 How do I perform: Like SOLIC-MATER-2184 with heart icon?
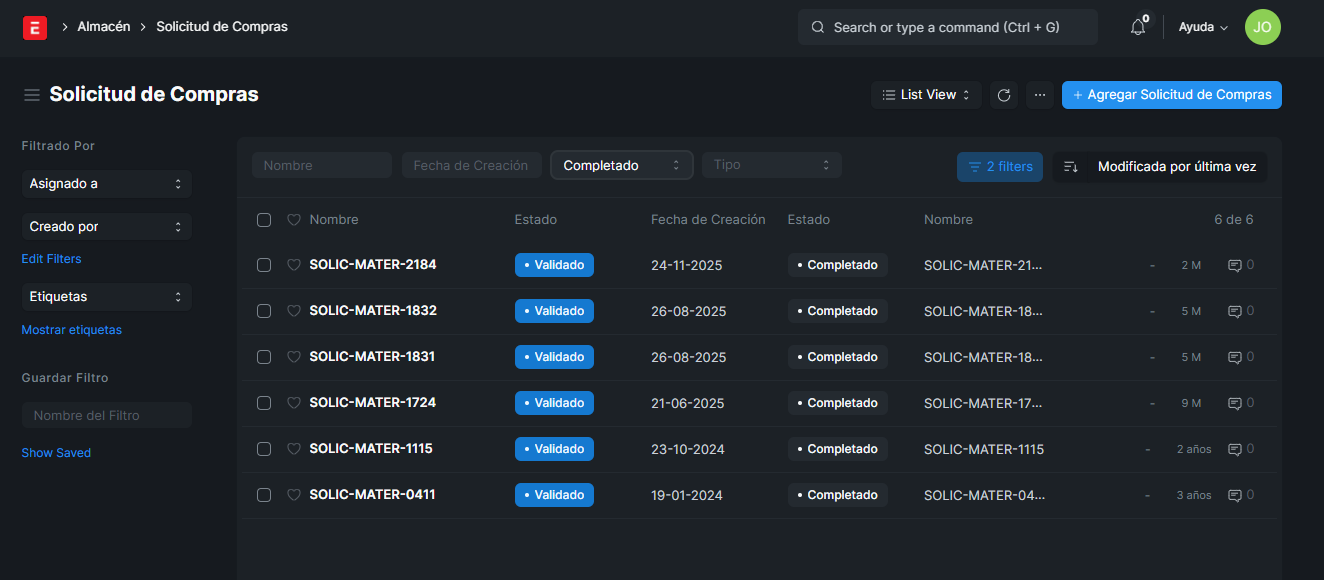coord(294,265)
